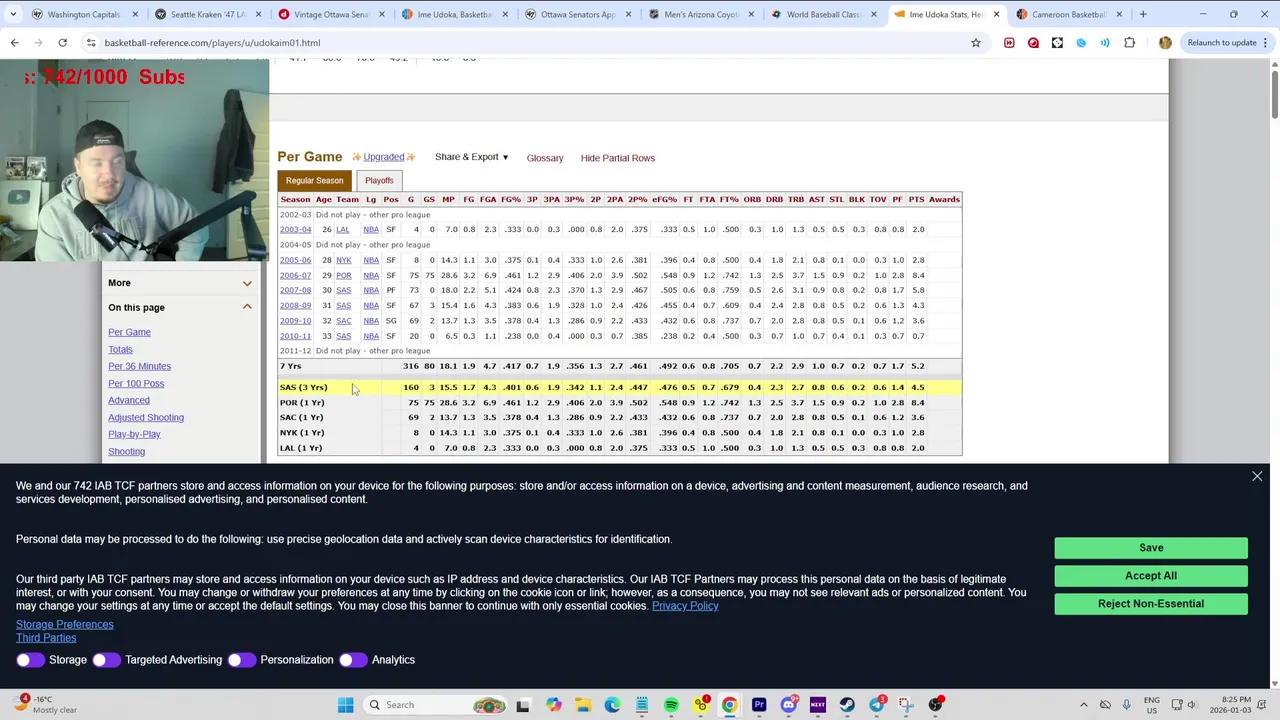
Task: Open Steam from the taskbar
Action: tap(847, 705)
